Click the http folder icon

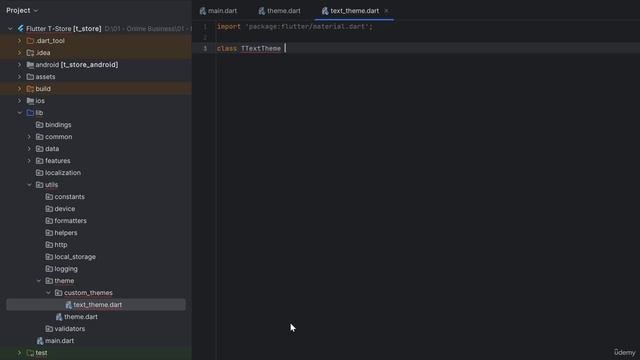coord(49,245)
